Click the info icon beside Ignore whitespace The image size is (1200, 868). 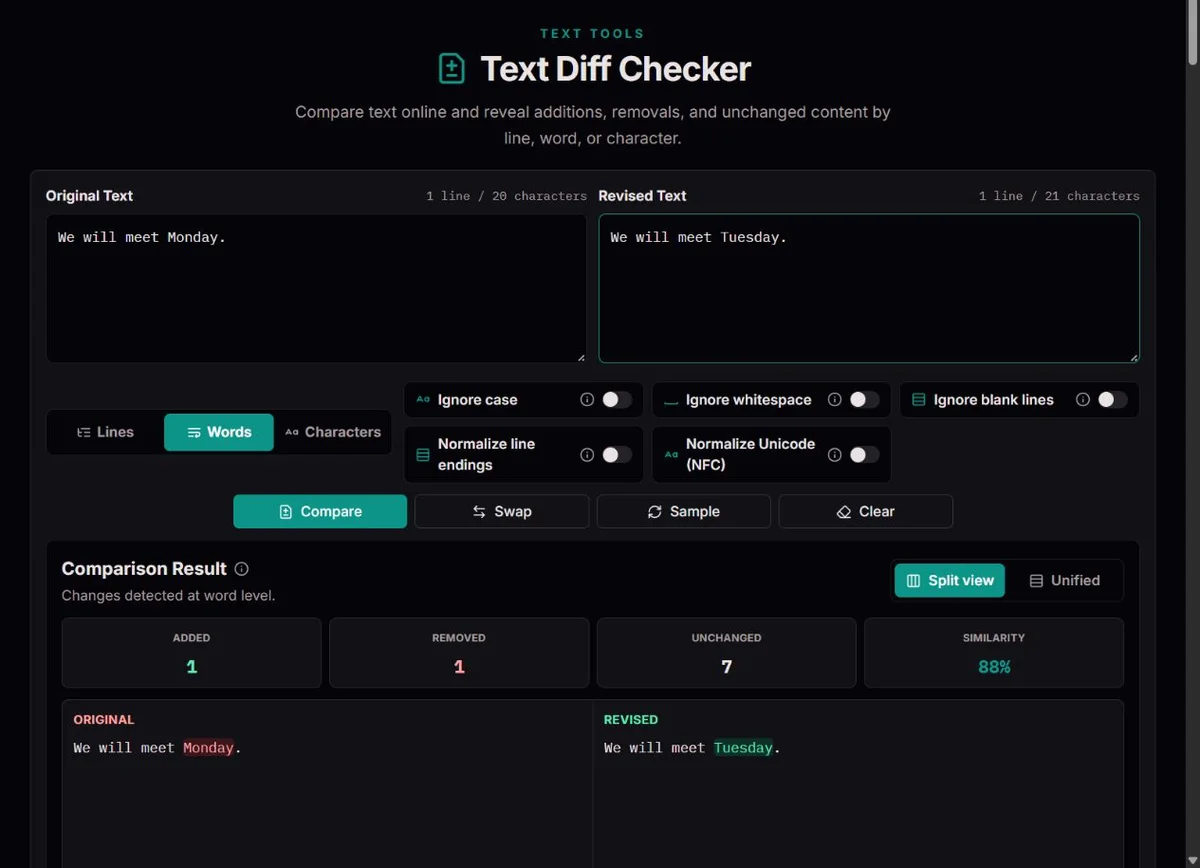pyautogui.click(x=835, y=400)
